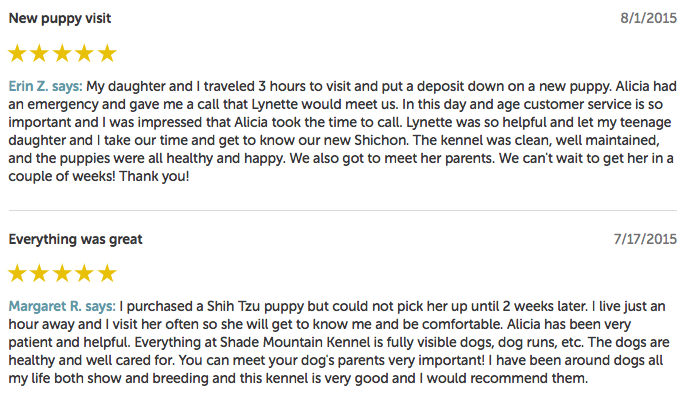The width and height of the screenshot is (697, 407).
Task: Click the fourth star of the 8/1/2015 review
Action: pyautogui.click(x=84, y=53)
